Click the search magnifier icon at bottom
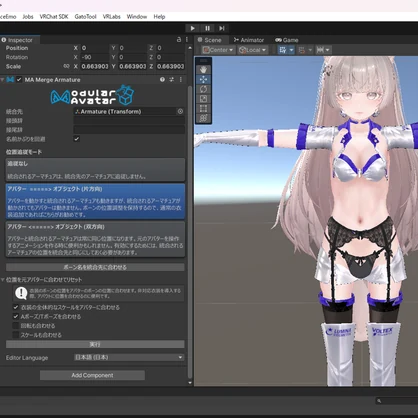Viewport: 418px width, 418px height. 379,401
